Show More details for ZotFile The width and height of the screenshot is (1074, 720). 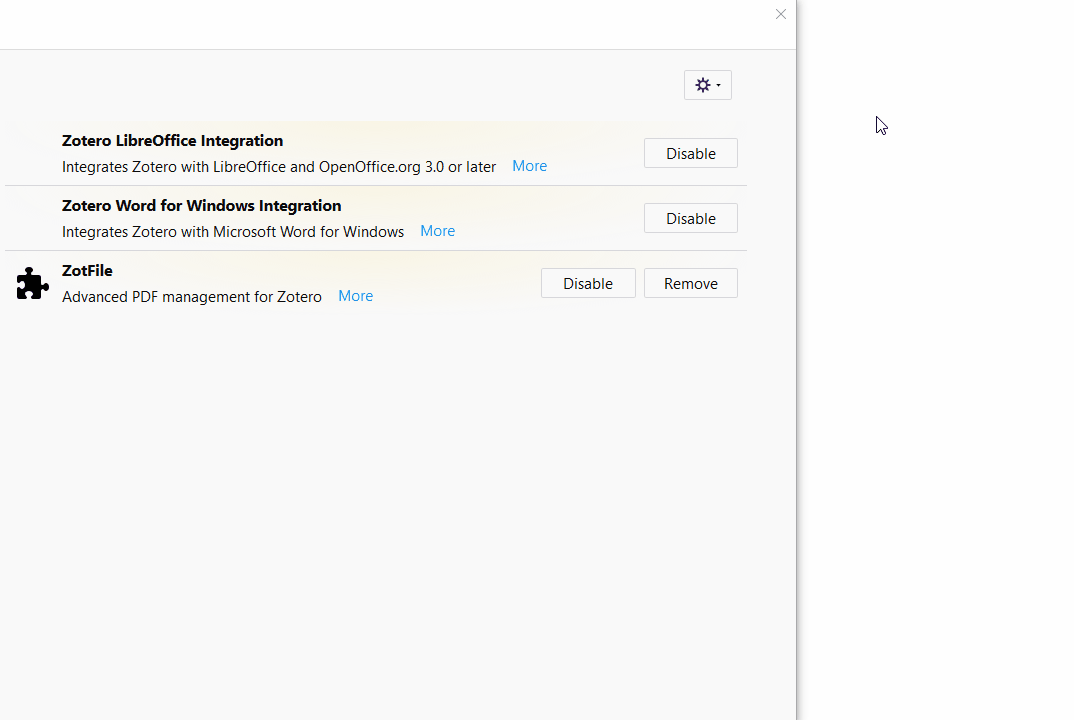[355, 296]
